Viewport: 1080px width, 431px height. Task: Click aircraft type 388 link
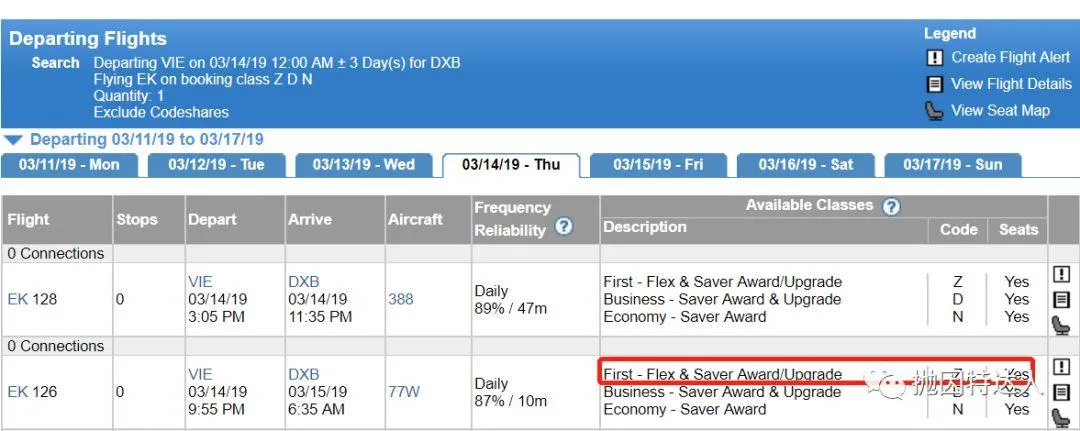pos(400,299)
